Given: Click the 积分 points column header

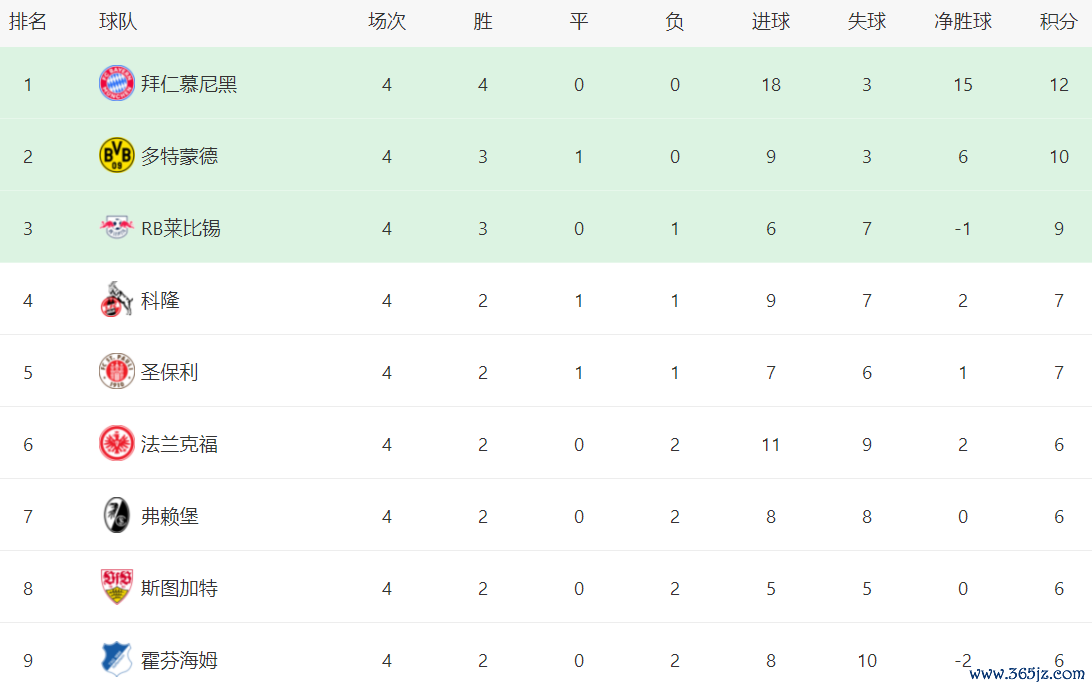Looking at the screenshot, I should (x=1058, y=22).
